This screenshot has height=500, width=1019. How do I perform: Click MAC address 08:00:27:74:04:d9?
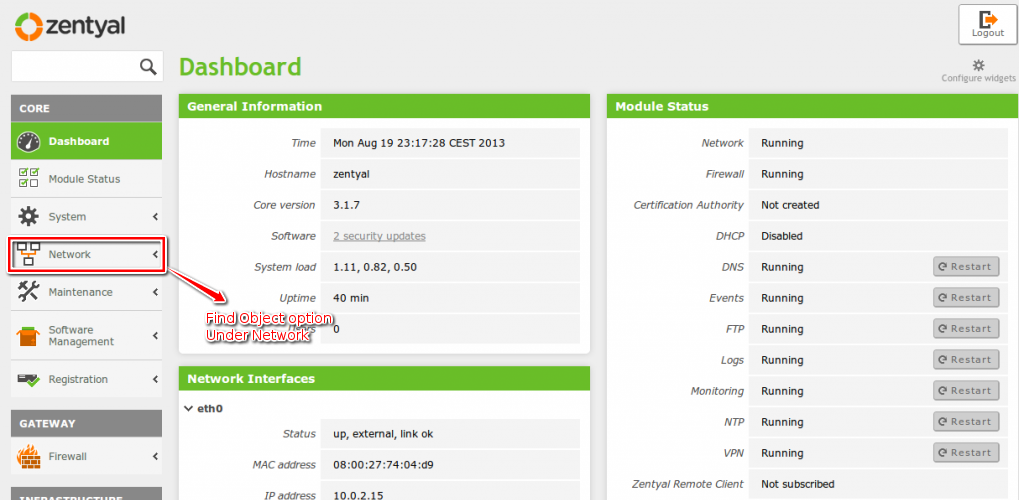[x=383, y=465]
